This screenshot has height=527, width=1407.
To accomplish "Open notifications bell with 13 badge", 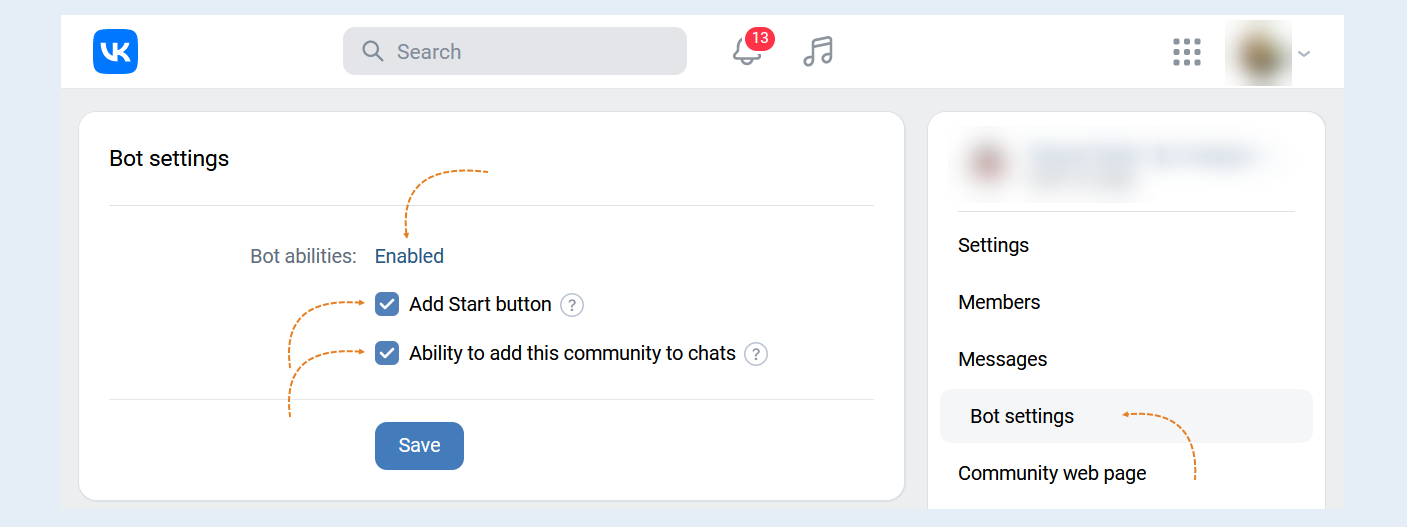I will point(748,51).
